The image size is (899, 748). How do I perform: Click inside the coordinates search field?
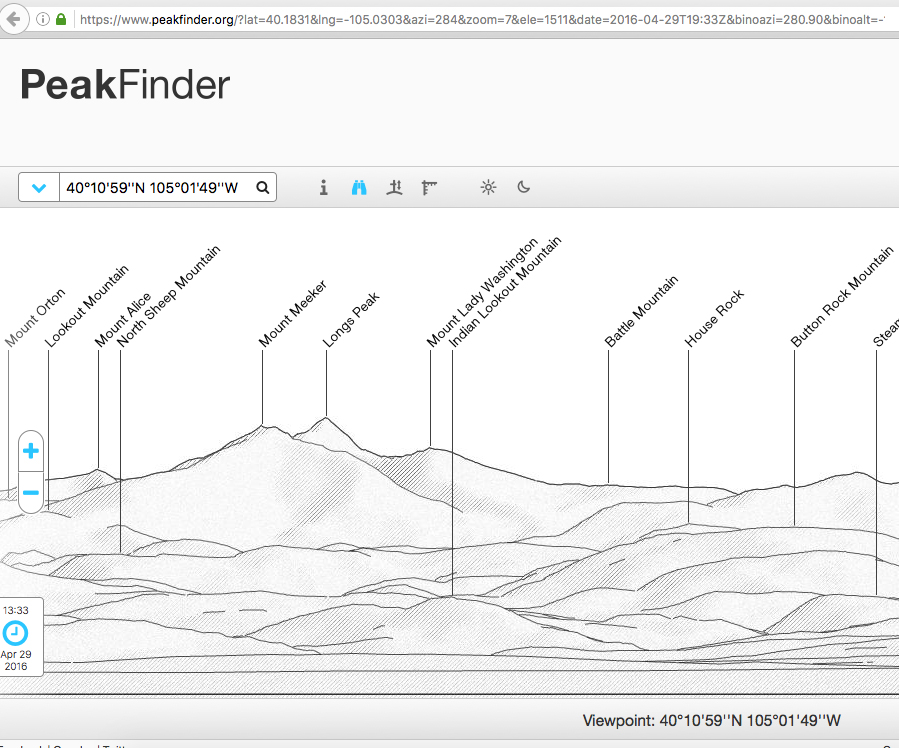(x=150, y=187)
